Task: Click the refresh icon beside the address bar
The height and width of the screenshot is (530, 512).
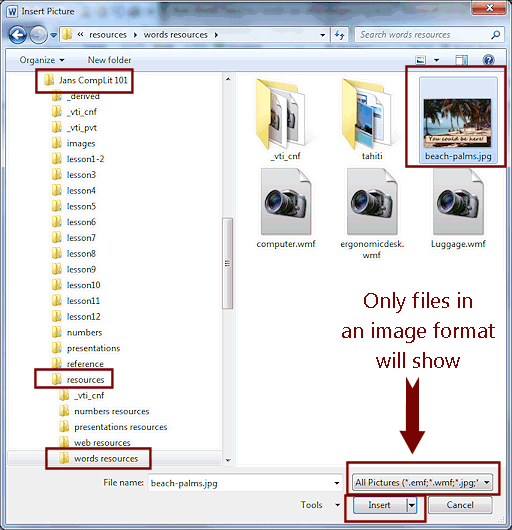Action: click(339, 35)
